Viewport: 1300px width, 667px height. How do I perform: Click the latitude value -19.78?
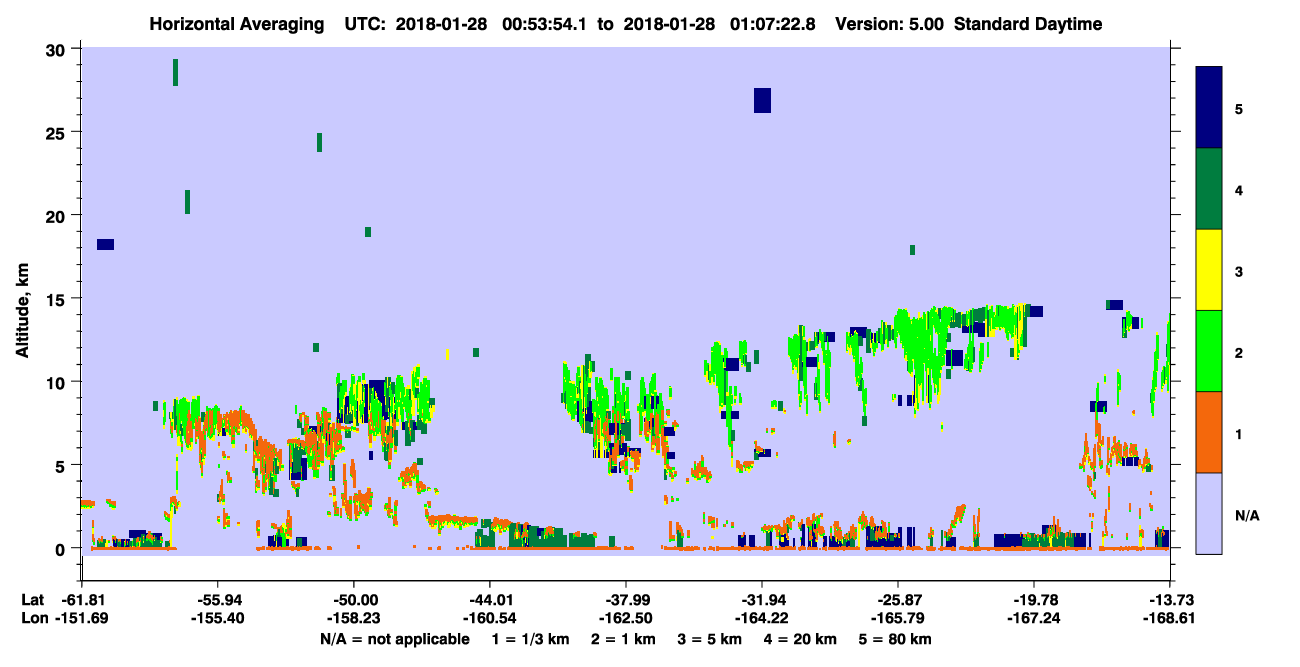click(x=1033, y=600)
